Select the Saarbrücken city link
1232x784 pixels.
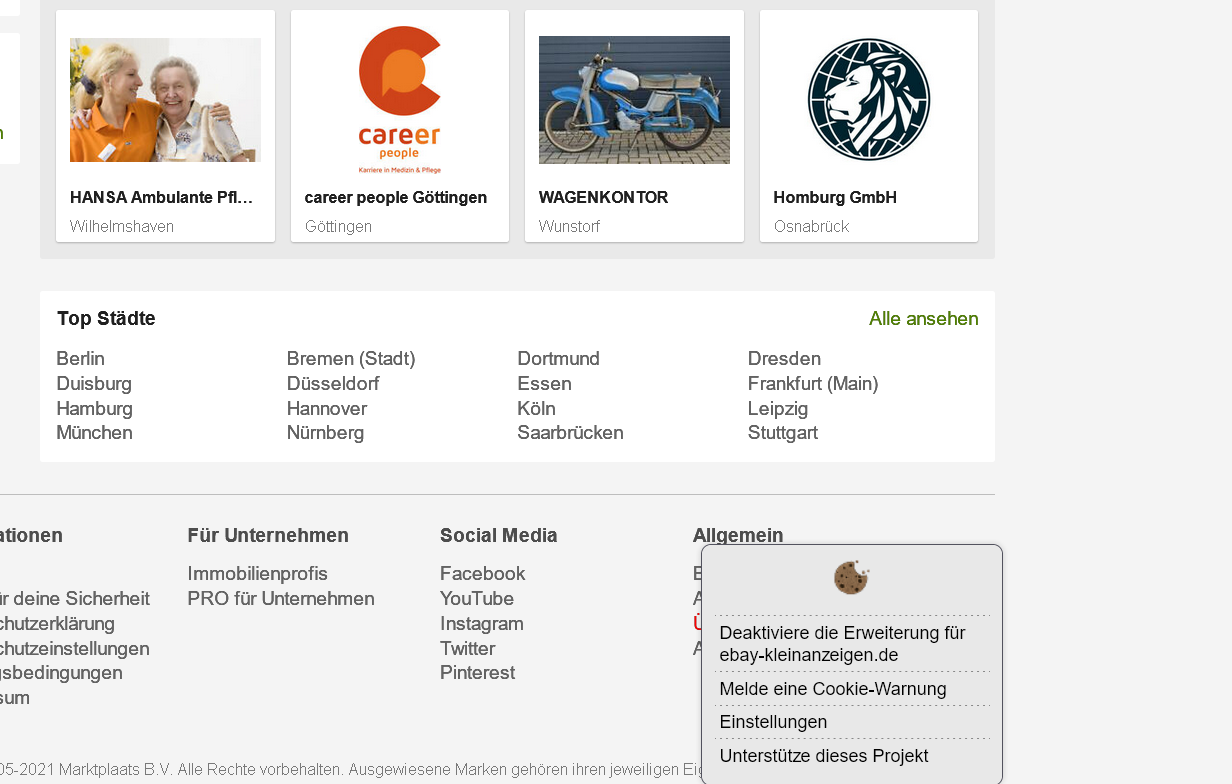click(x=570, y=433)
